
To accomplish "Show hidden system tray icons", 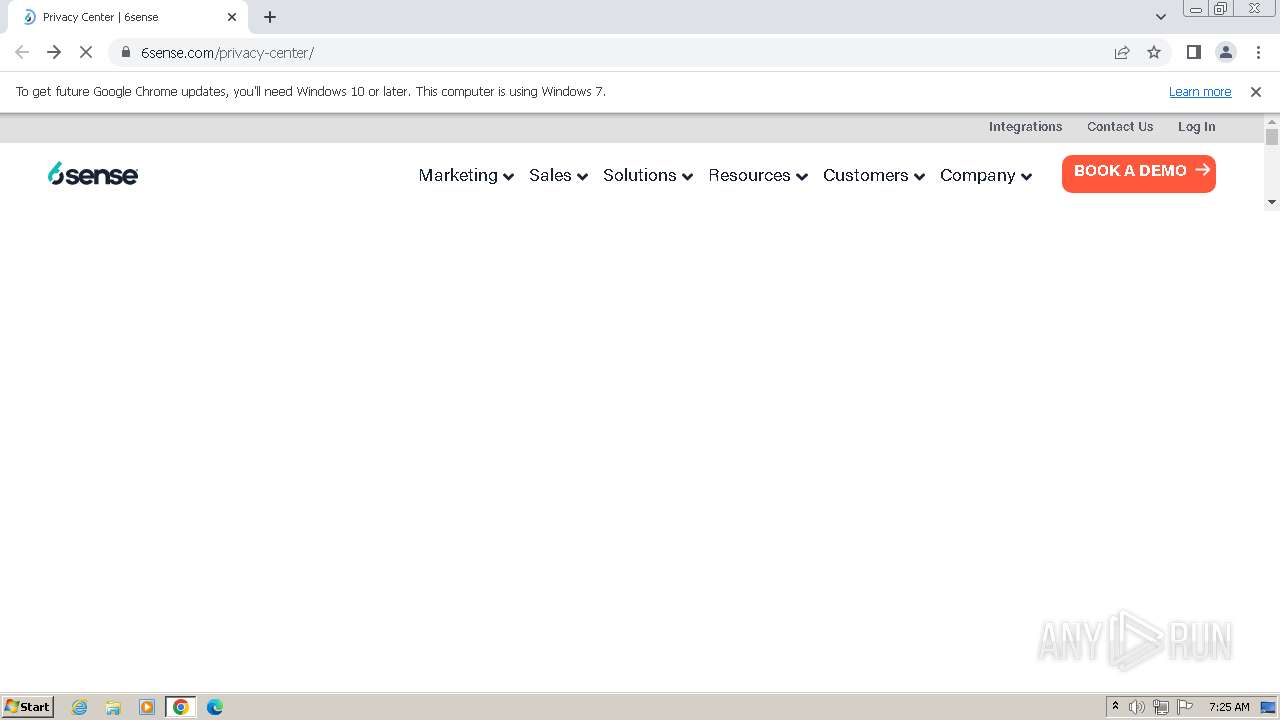I will (1116, 707).
